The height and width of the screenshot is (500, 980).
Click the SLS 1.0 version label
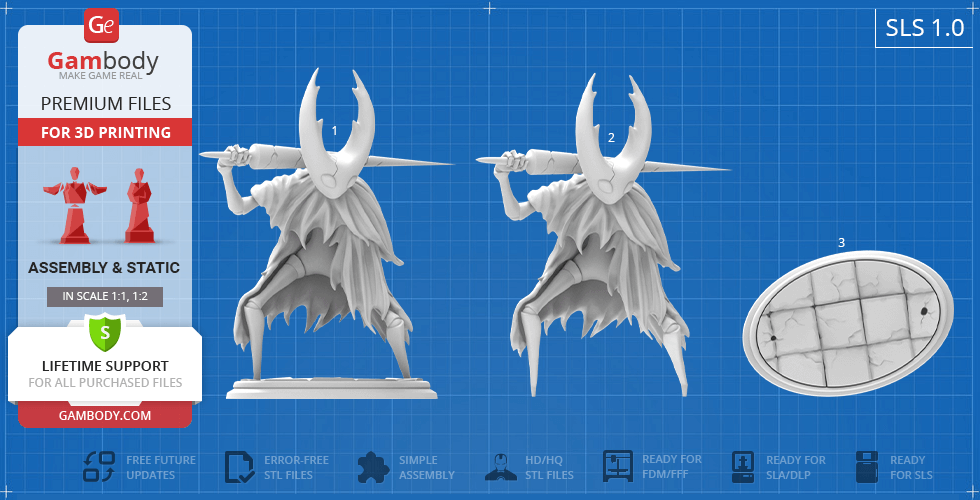[924, 28]
